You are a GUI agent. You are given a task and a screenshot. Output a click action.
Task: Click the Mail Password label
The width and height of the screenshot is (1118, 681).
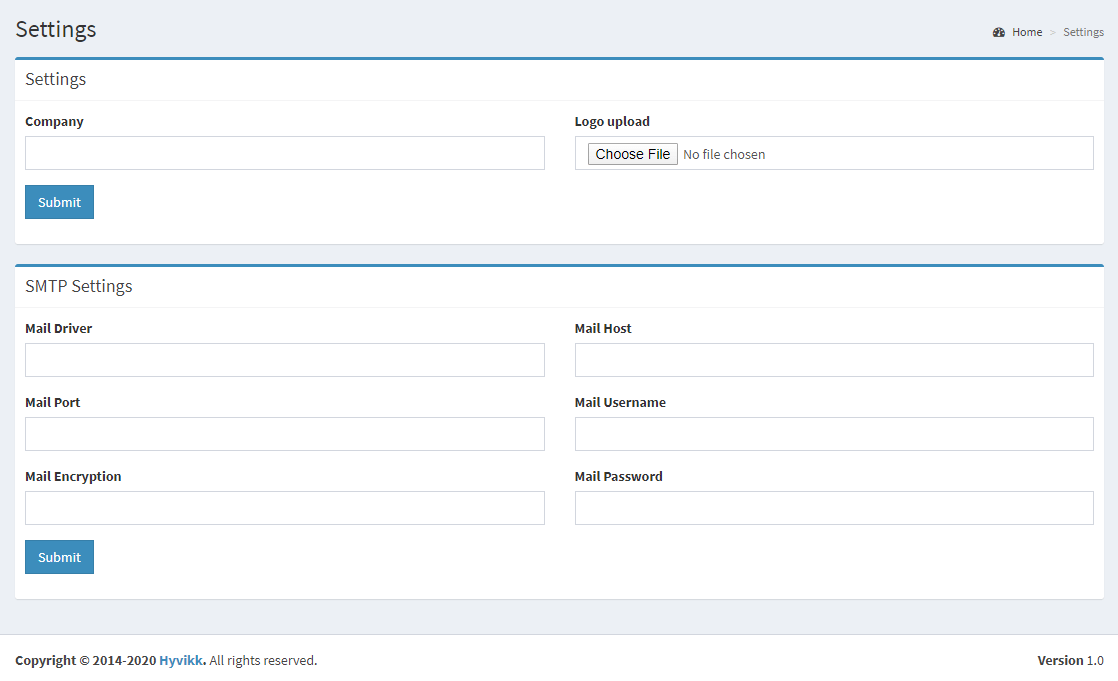pos(618,476)
